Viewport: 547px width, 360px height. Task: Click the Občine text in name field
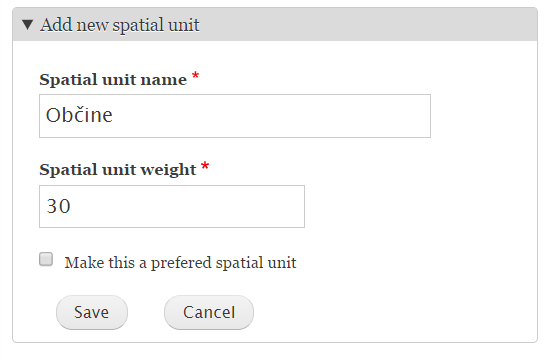pyautogui.click(x=79, y=115)
